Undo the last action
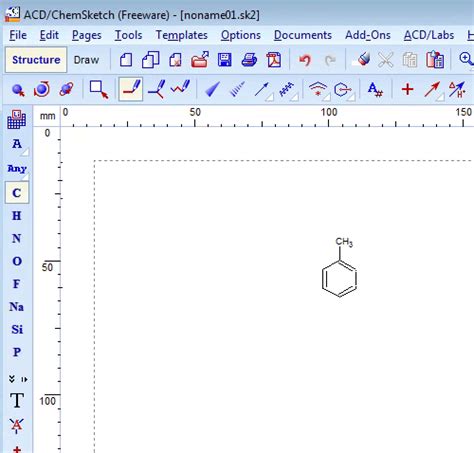474x453 pixels. click(x=305, y=60)
